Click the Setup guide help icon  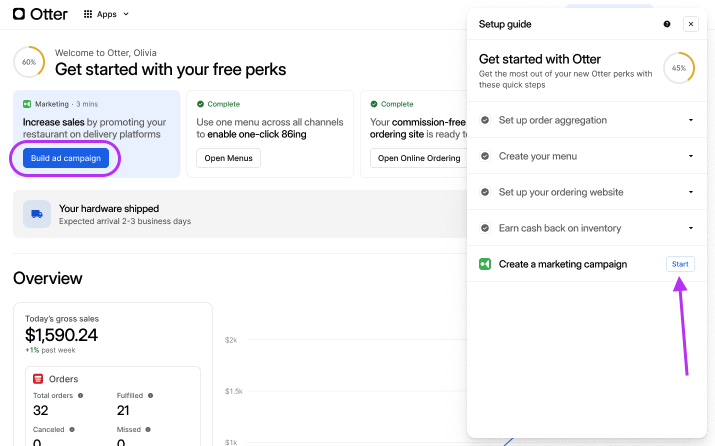pyautogui.click(x=667, y=24)
